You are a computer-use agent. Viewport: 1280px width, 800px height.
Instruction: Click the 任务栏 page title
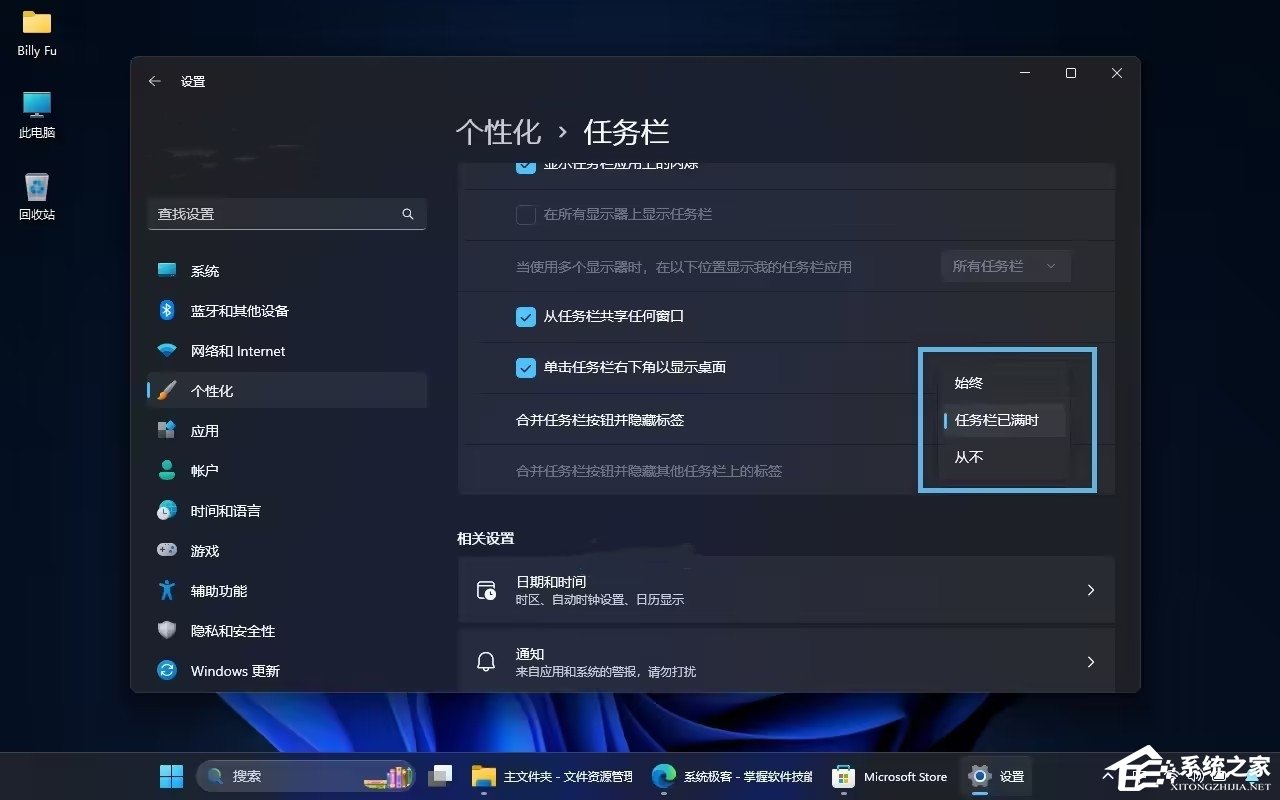coord(626,132)
